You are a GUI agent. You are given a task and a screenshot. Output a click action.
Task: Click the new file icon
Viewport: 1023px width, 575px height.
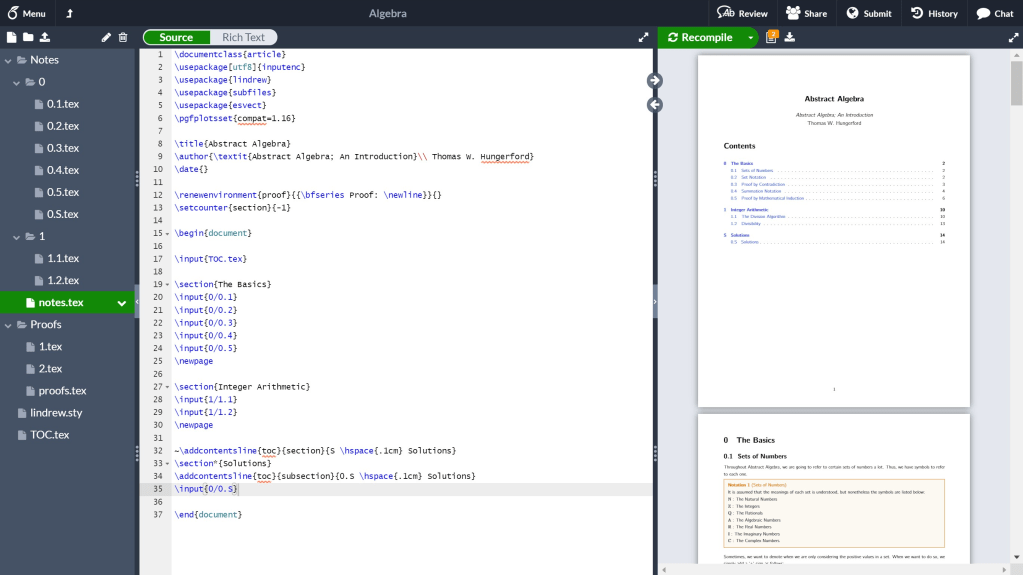pyautogui.click(x=12, y=38)
